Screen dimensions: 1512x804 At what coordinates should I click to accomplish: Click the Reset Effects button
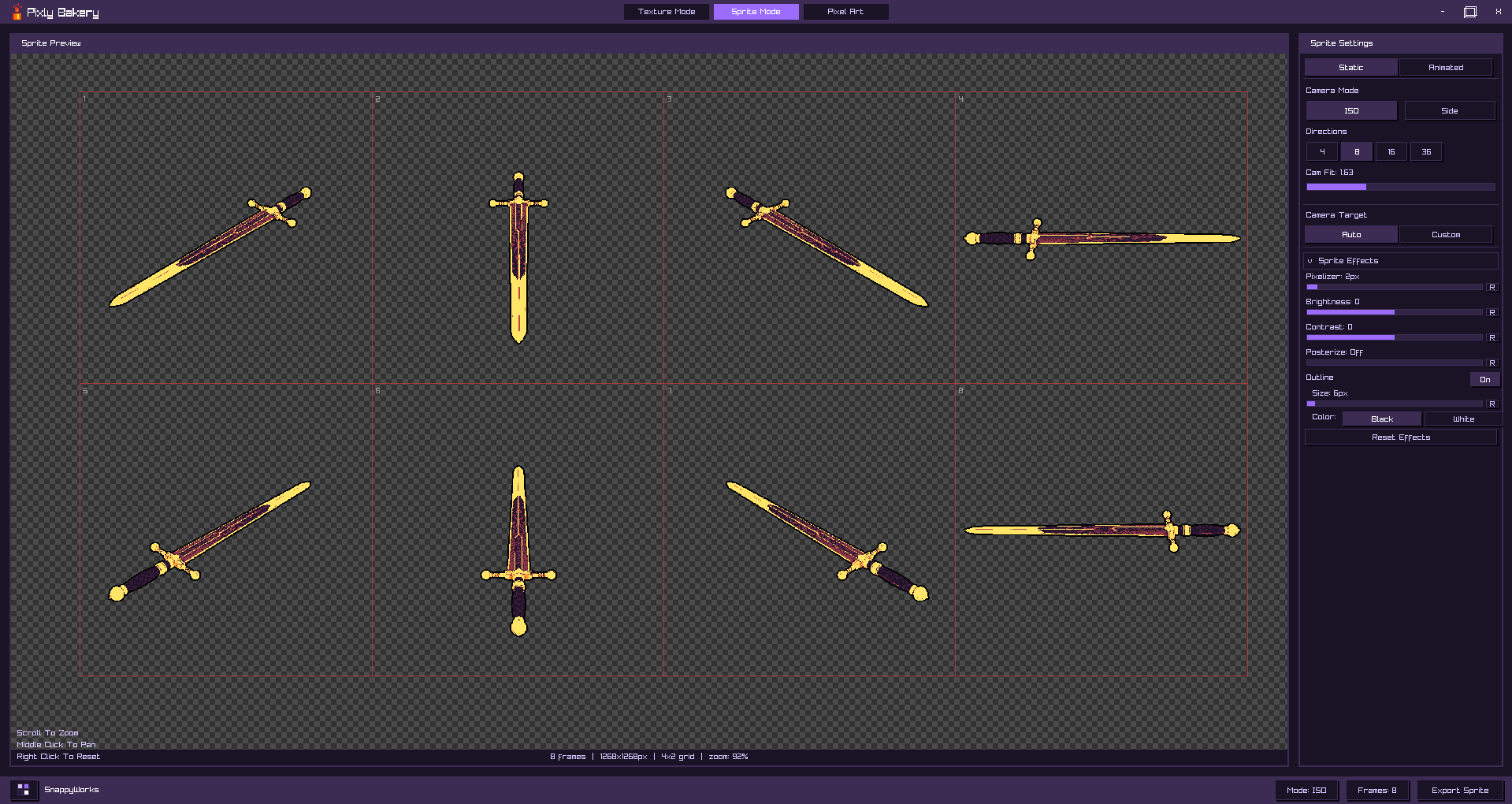pos(1401,437)
